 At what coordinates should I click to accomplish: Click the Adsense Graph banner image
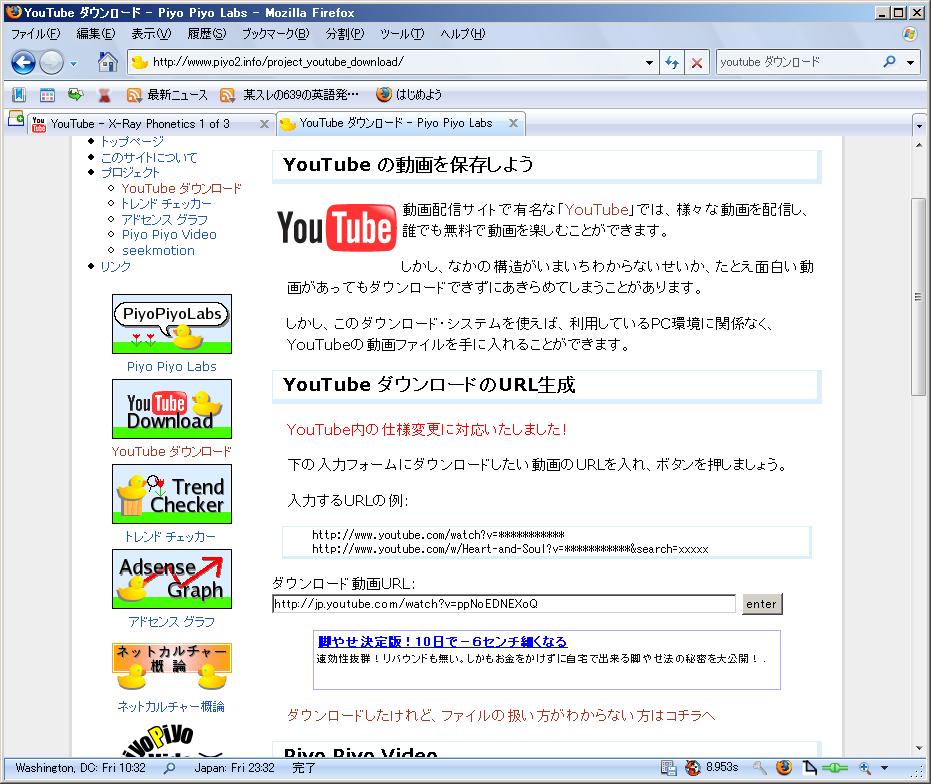pyautogui.click(x=172, y=578)
